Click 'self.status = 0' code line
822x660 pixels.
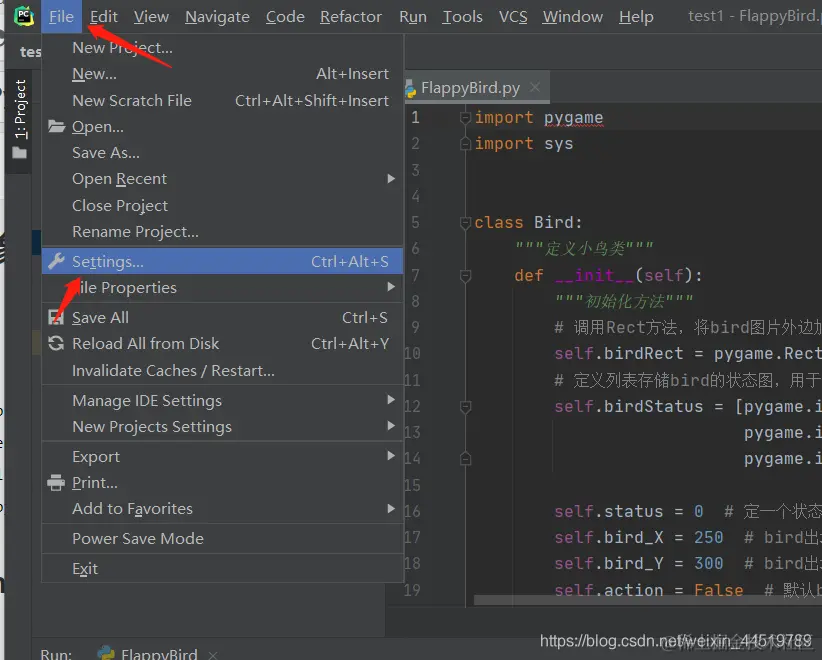tap(629, 511)
